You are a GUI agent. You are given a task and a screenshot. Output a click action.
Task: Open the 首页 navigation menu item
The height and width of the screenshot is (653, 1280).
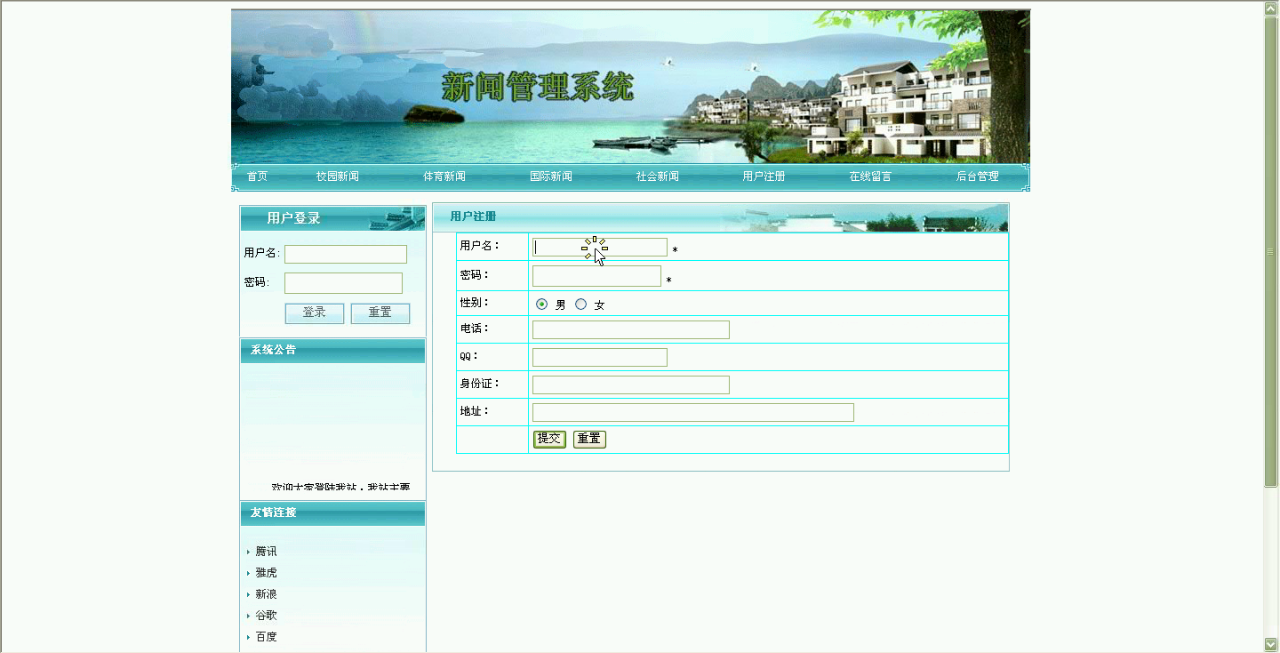[x=257, y=177]
